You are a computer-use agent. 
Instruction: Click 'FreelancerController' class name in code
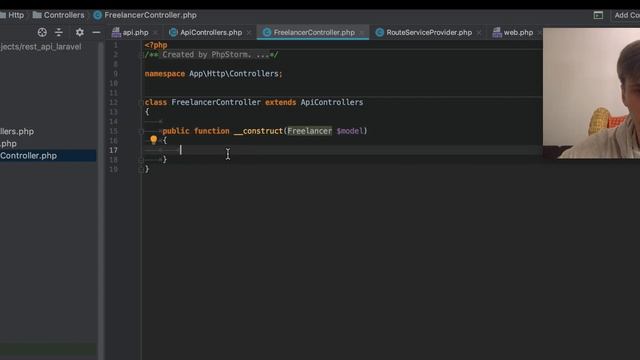coord(216,102)
